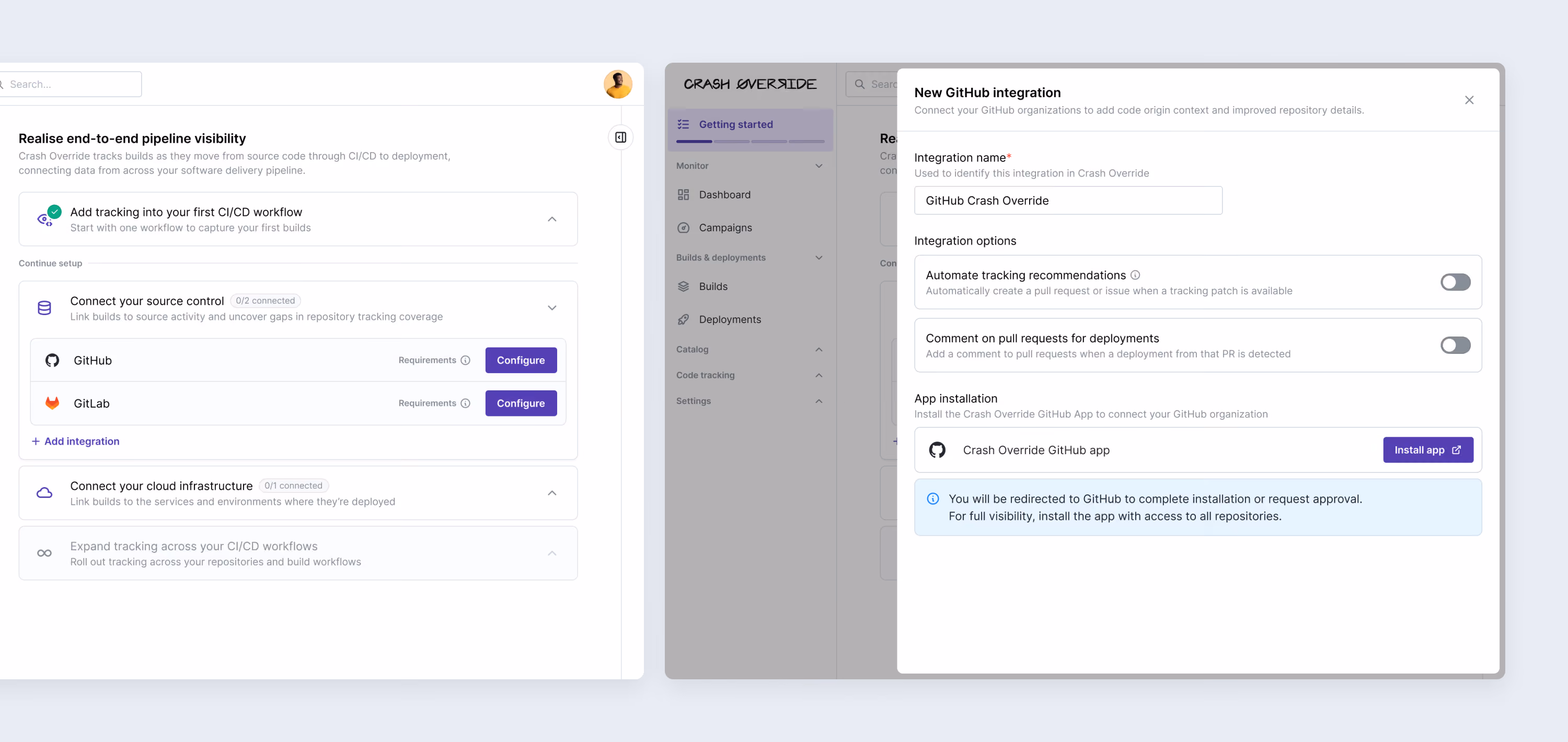1568x742 pixels.
Task: Configure the GitHub integration
Action: pos(521,361)
